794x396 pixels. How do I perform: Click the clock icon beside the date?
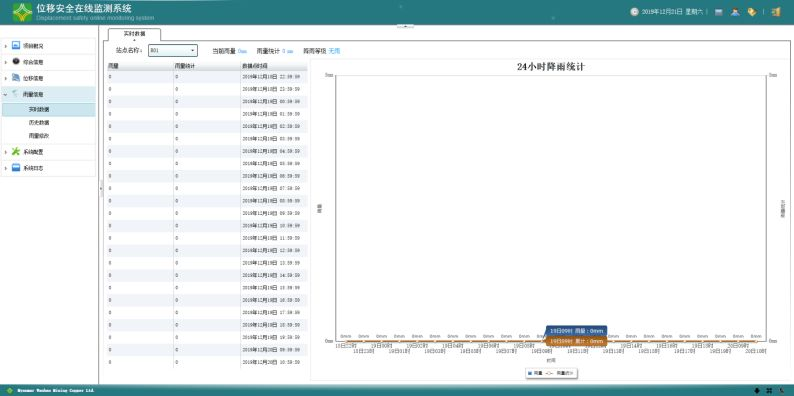pos(634,12)
